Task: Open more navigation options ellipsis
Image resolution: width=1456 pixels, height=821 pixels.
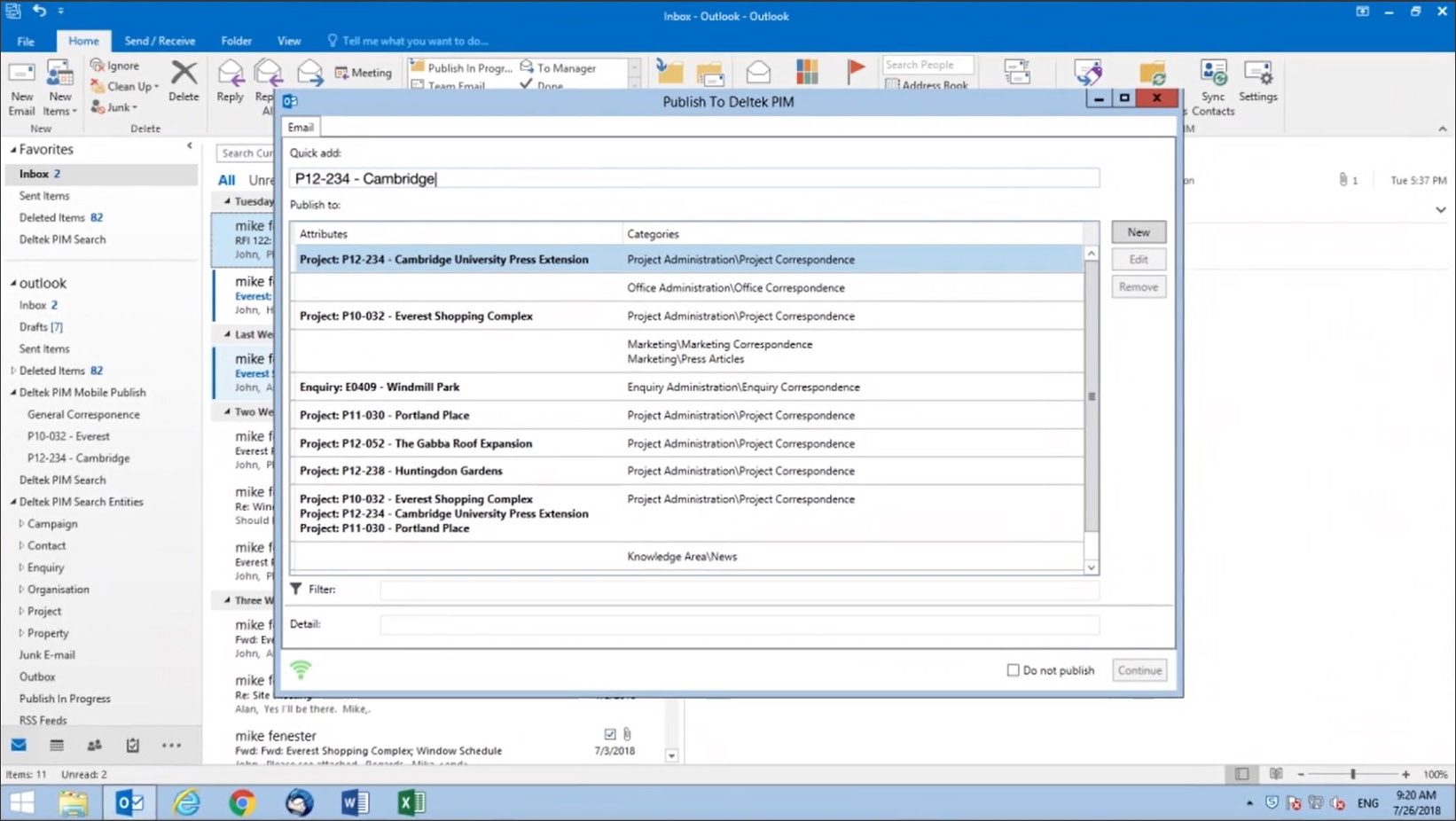Action: [x=171, y=746]
